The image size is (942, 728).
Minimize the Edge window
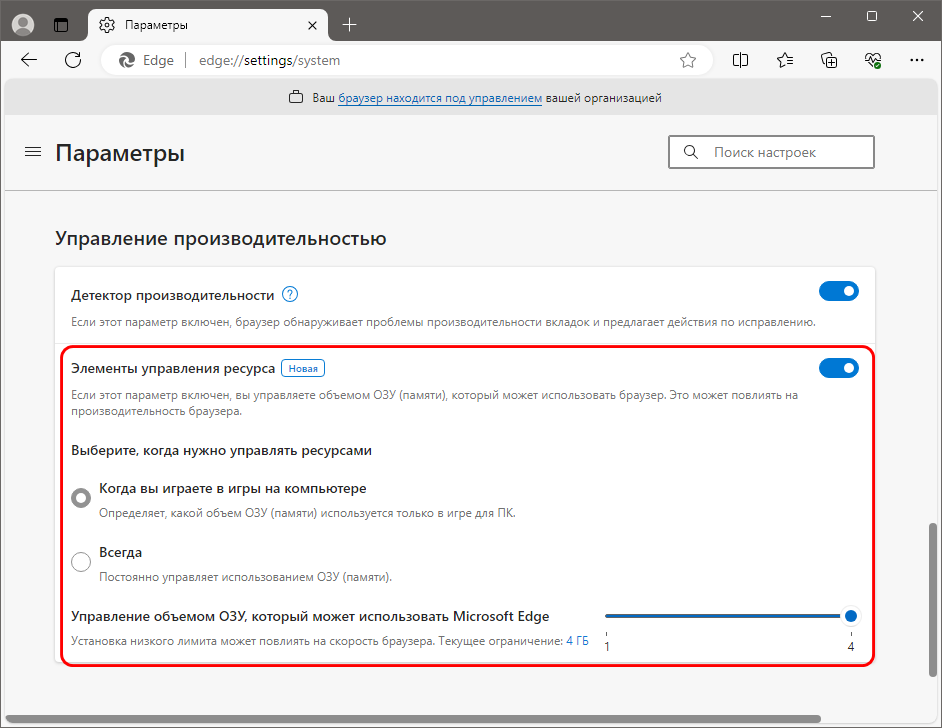pos(826,17)
